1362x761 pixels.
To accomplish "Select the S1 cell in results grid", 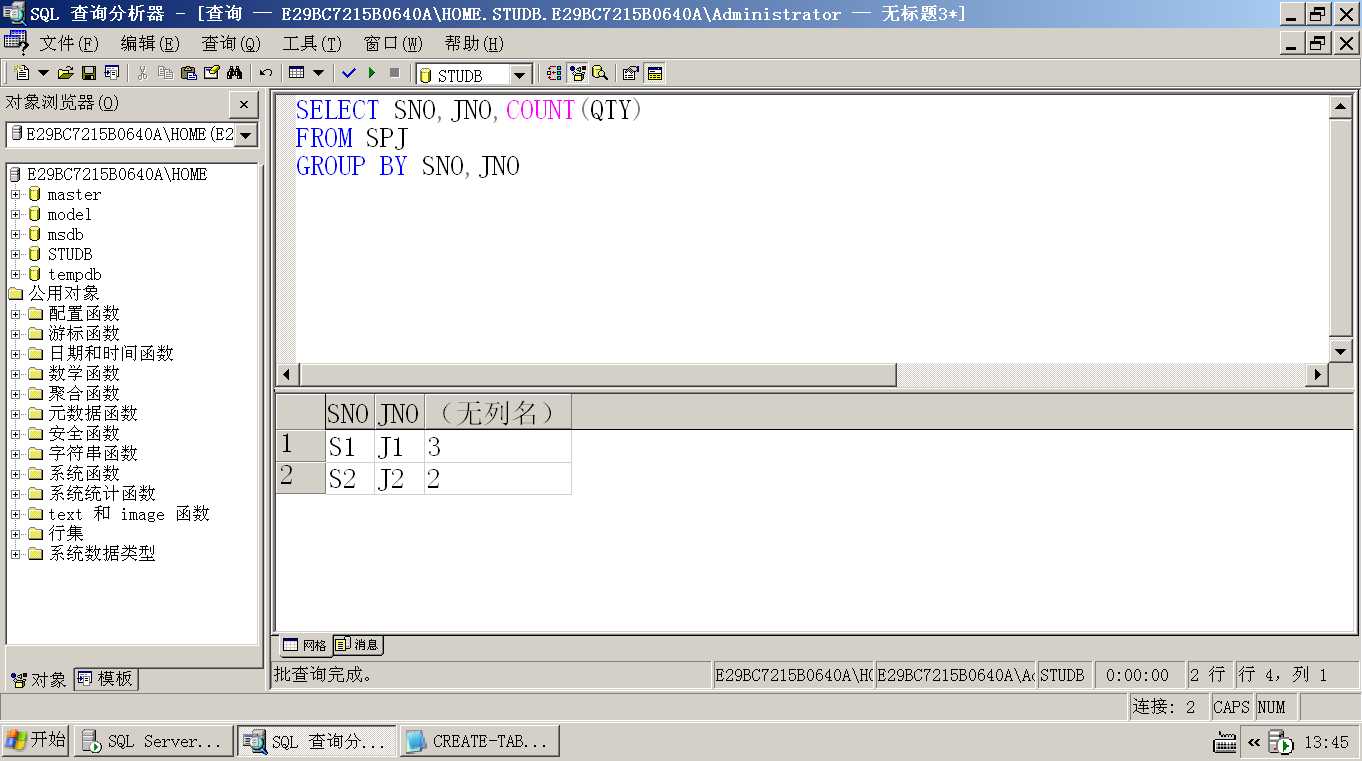I will [x=350, y=447].
